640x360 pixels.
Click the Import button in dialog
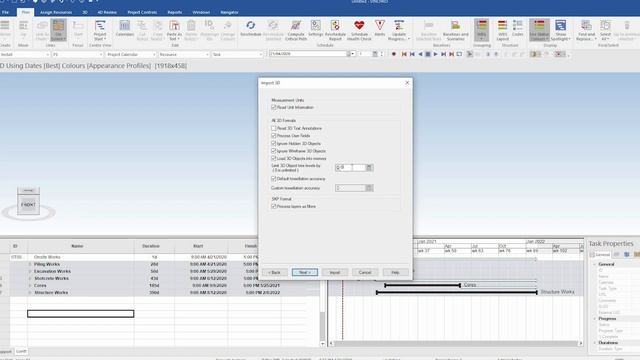335,272
